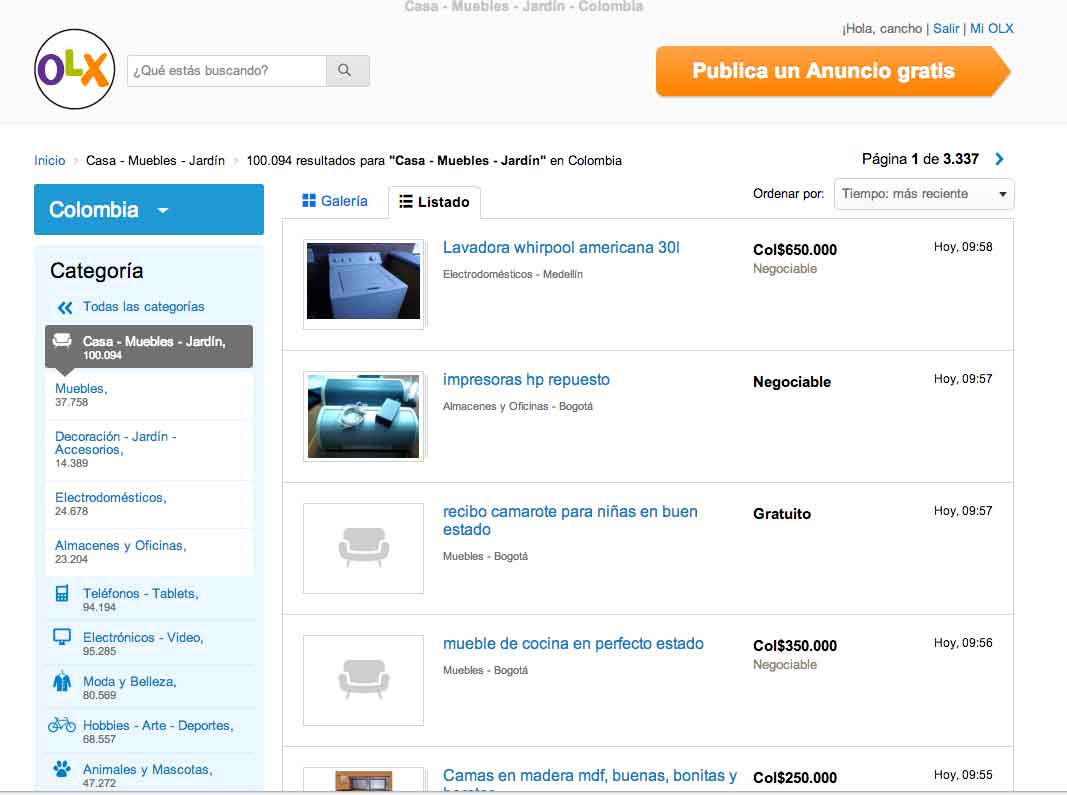The image size is (1067, 795).
Task: Click the washing machine thumbnail image
Action: [363, 283]
